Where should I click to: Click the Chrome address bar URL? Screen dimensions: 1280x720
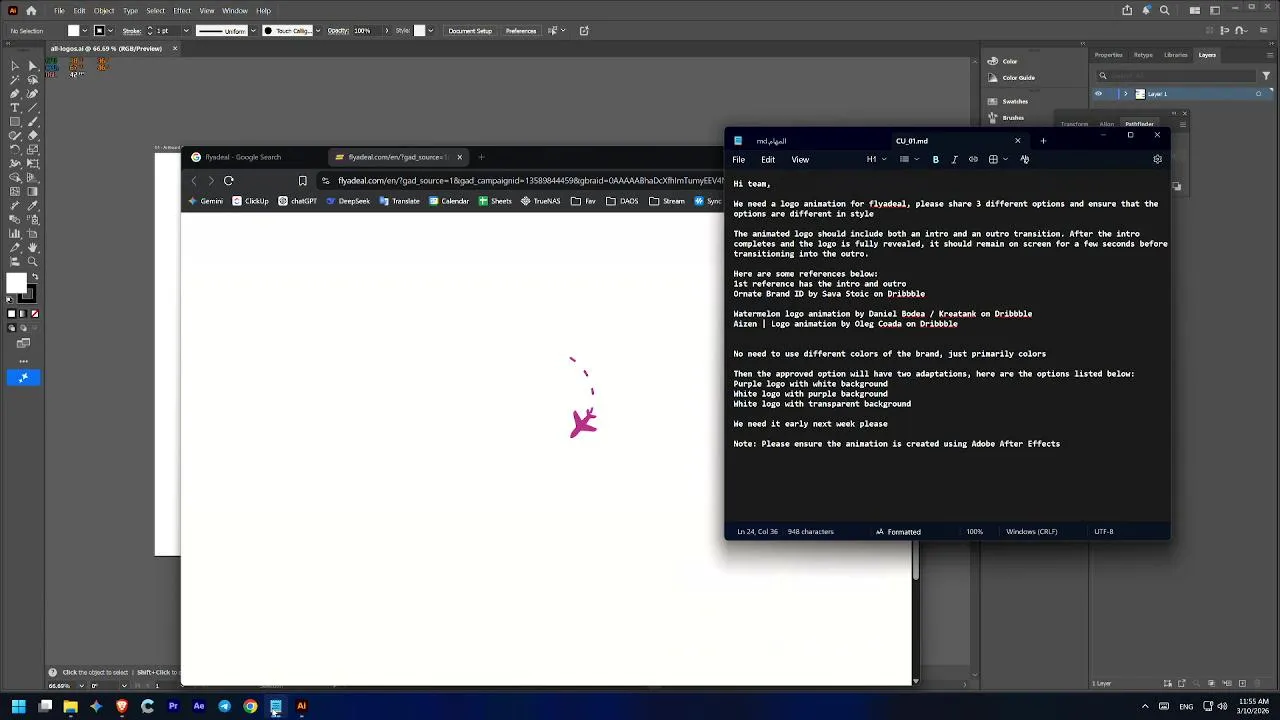(530, 181)
